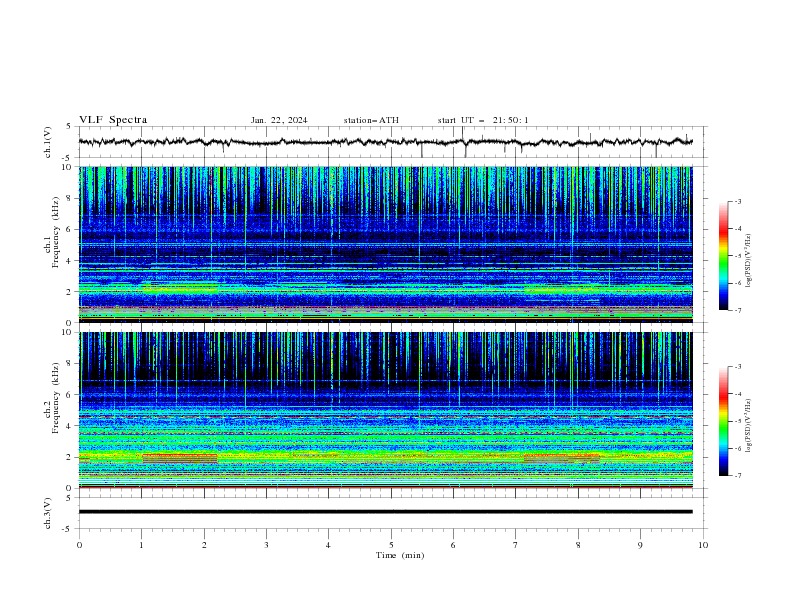Click the "-5" lower tick on ch.3(V) axis

(68, 529)
